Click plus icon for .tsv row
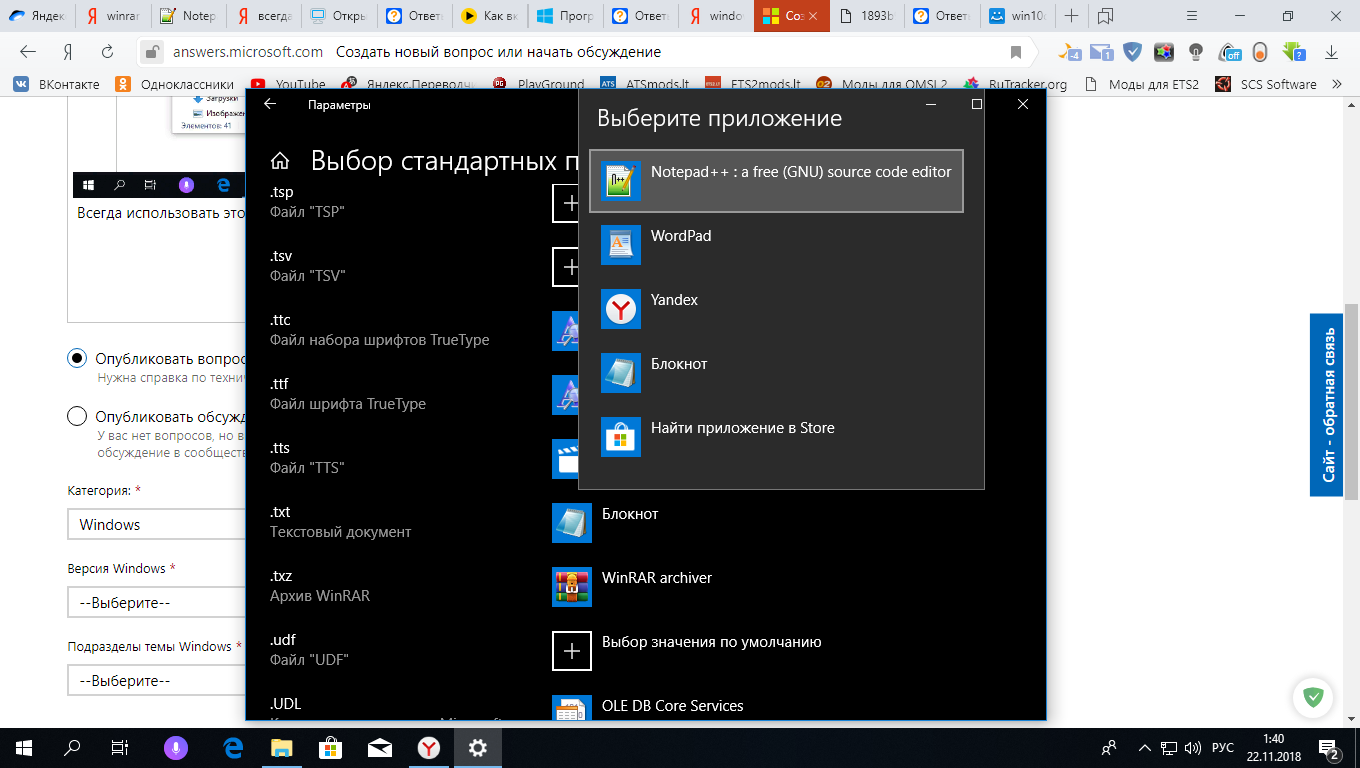1360x768 pixels. [x=565, y=267]
